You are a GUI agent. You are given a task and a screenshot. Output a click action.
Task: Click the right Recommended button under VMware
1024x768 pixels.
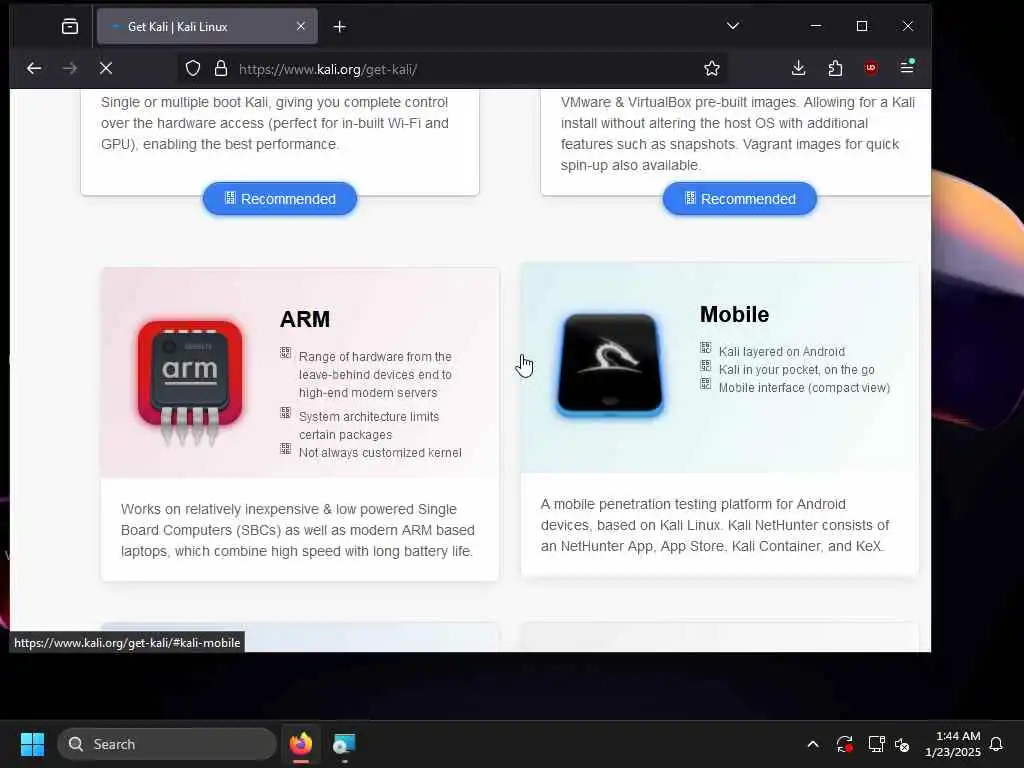(x=740, y=199)
